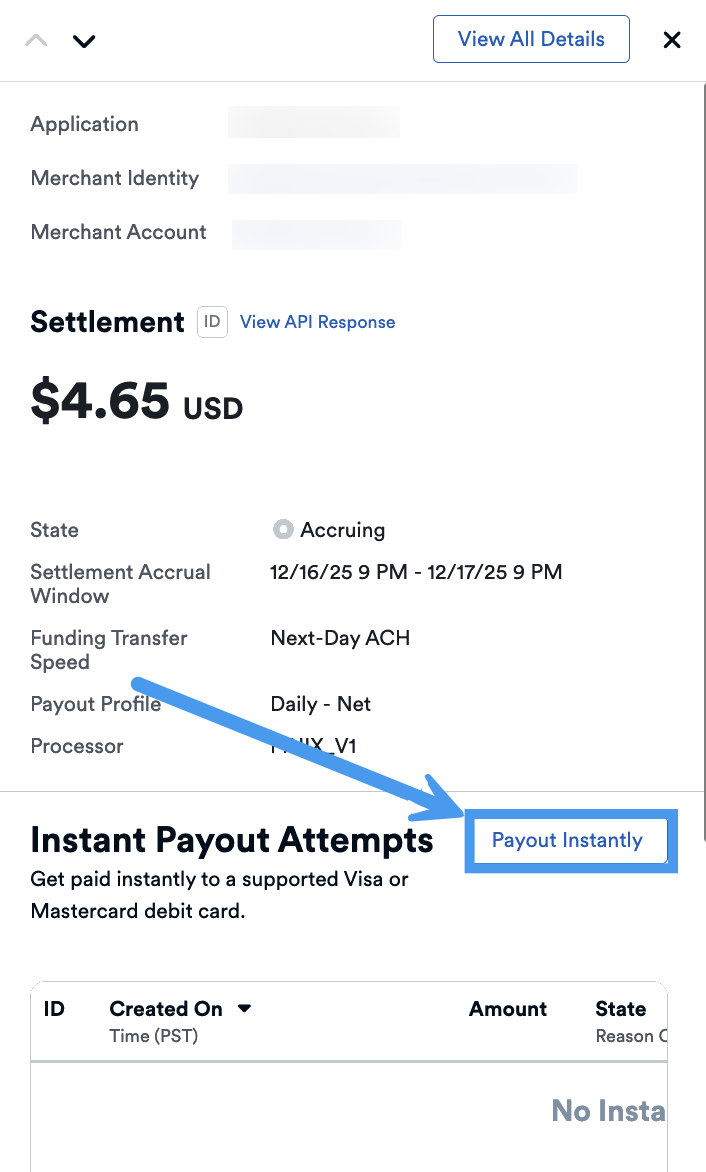706x1172 pixels.
Task: Click the $4.65 USD settlement amount
Action: click(136, 402)
